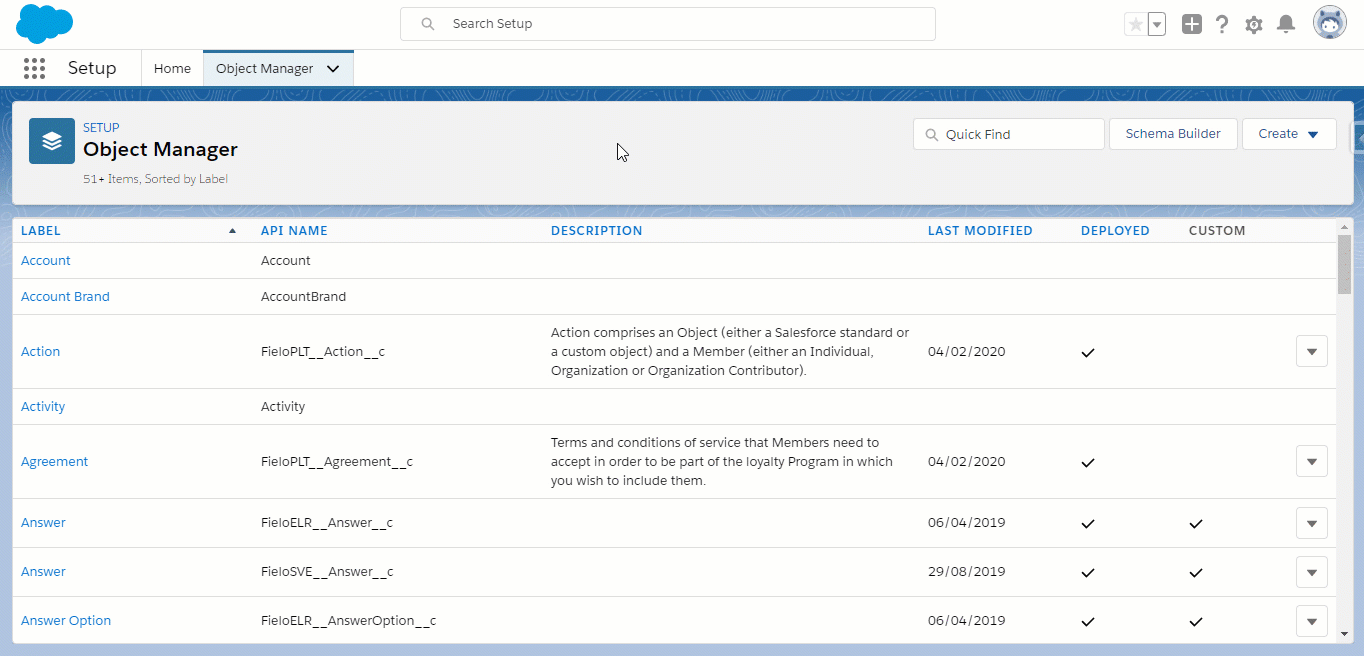Screen dimensions: 1364x656
Task: Sort by the DESCRIPTION column header
Action: pos(596,230)
